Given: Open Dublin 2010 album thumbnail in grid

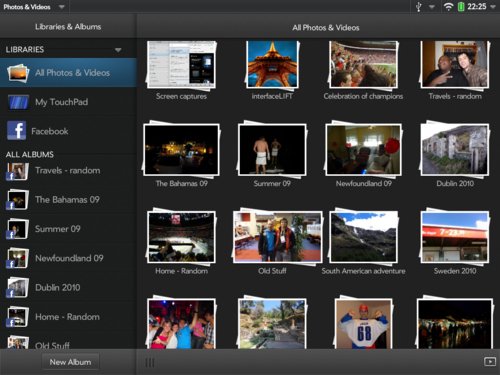Looking at the screenshot, I should point(455,149).
